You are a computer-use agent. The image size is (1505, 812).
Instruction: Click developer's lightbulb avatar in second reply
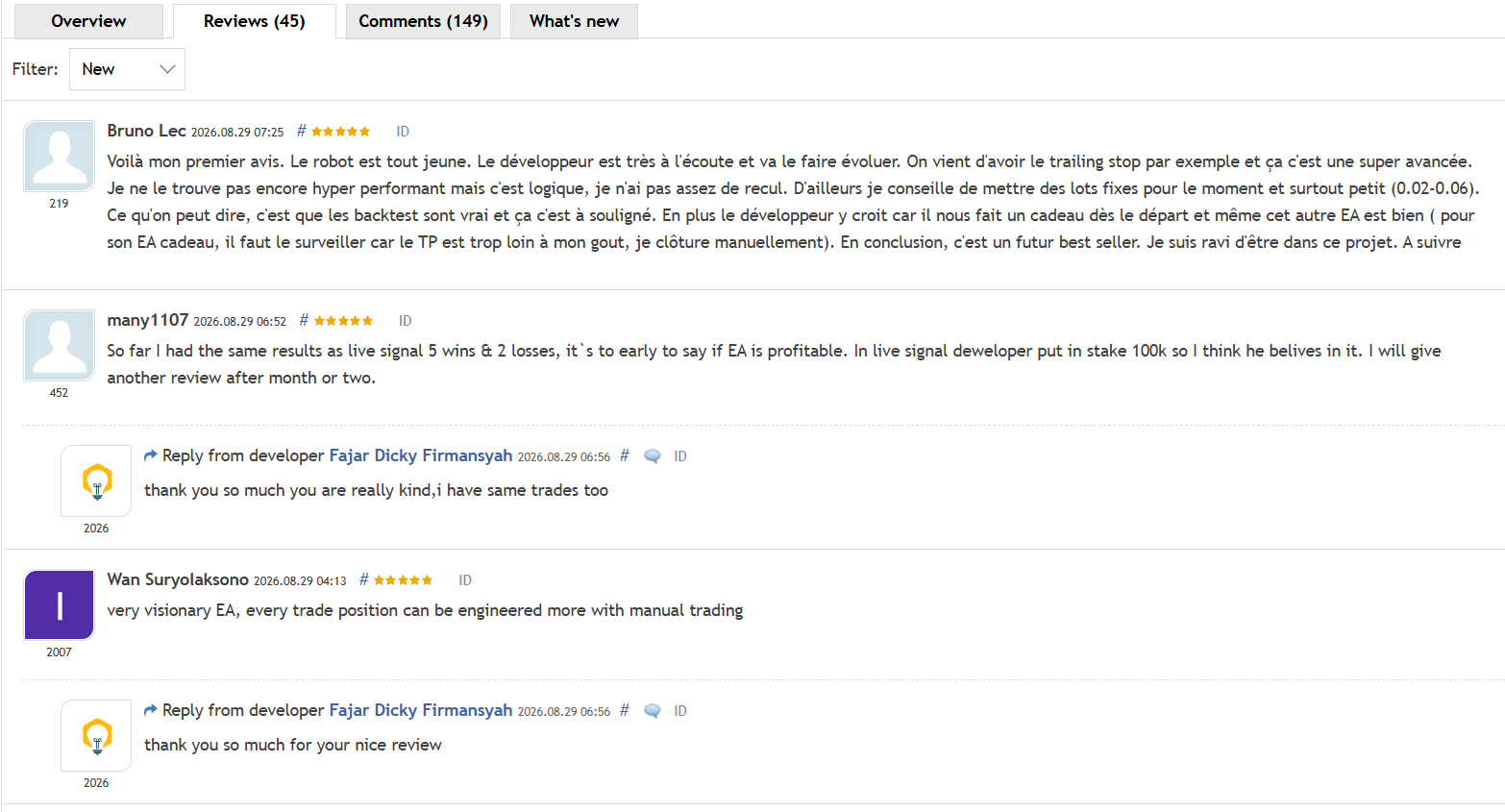click(96, 735)
